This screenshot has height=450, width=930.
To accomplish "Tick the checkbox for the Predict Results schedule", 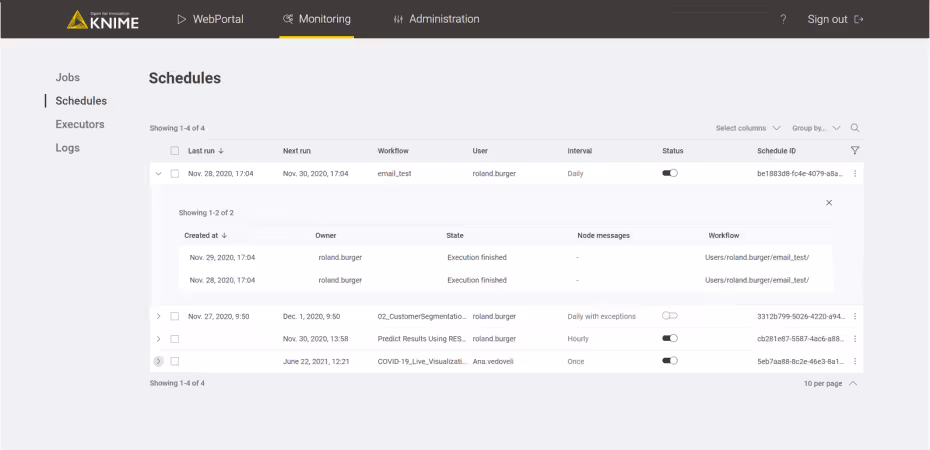I will click(x=174, y=339).
